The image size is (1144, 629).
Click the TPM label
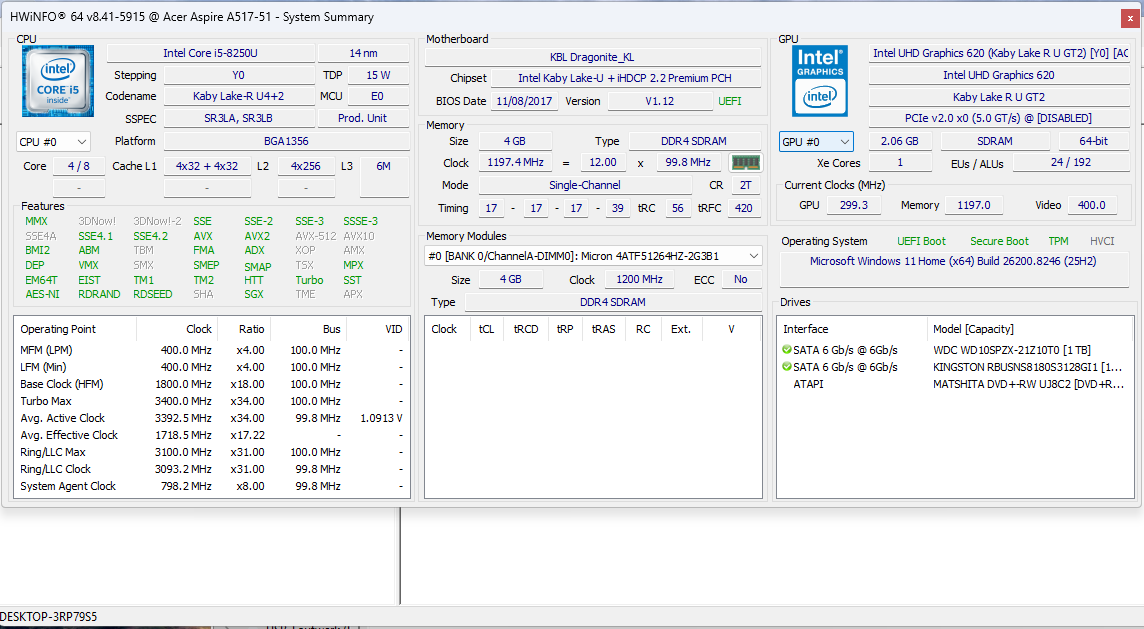coord(1059,242)
